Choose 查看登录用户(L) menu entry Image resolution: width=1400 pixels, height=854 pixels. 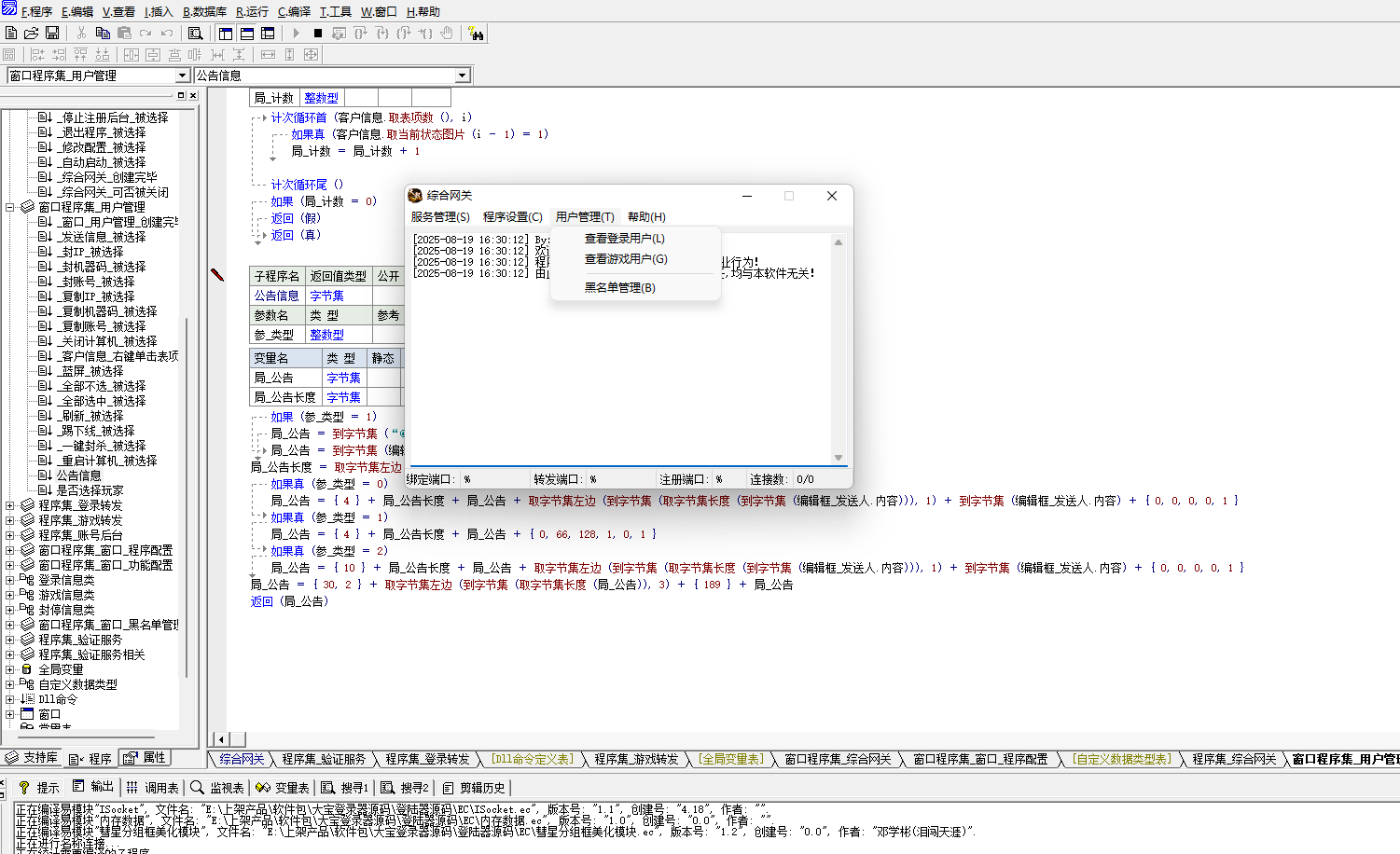tap(624, 239)
